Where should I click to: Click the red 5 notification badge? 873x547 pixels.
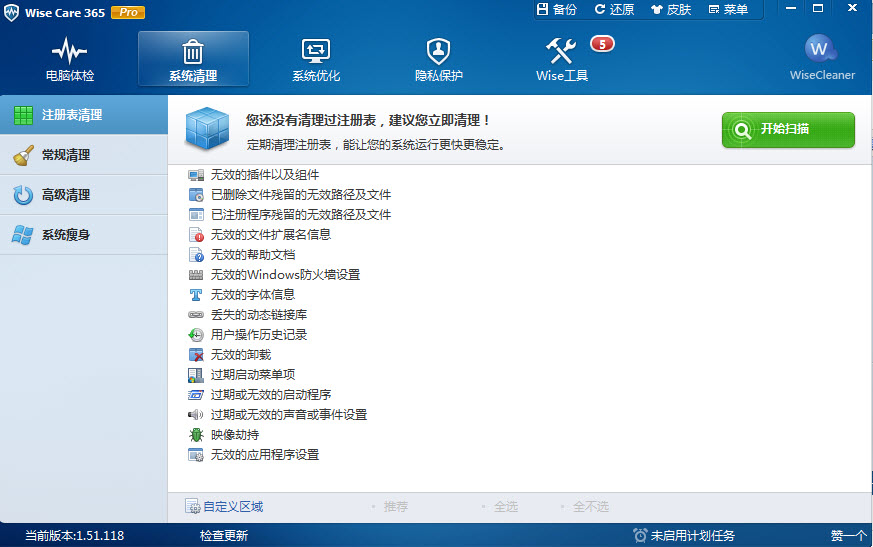click(x=602, y=44)
